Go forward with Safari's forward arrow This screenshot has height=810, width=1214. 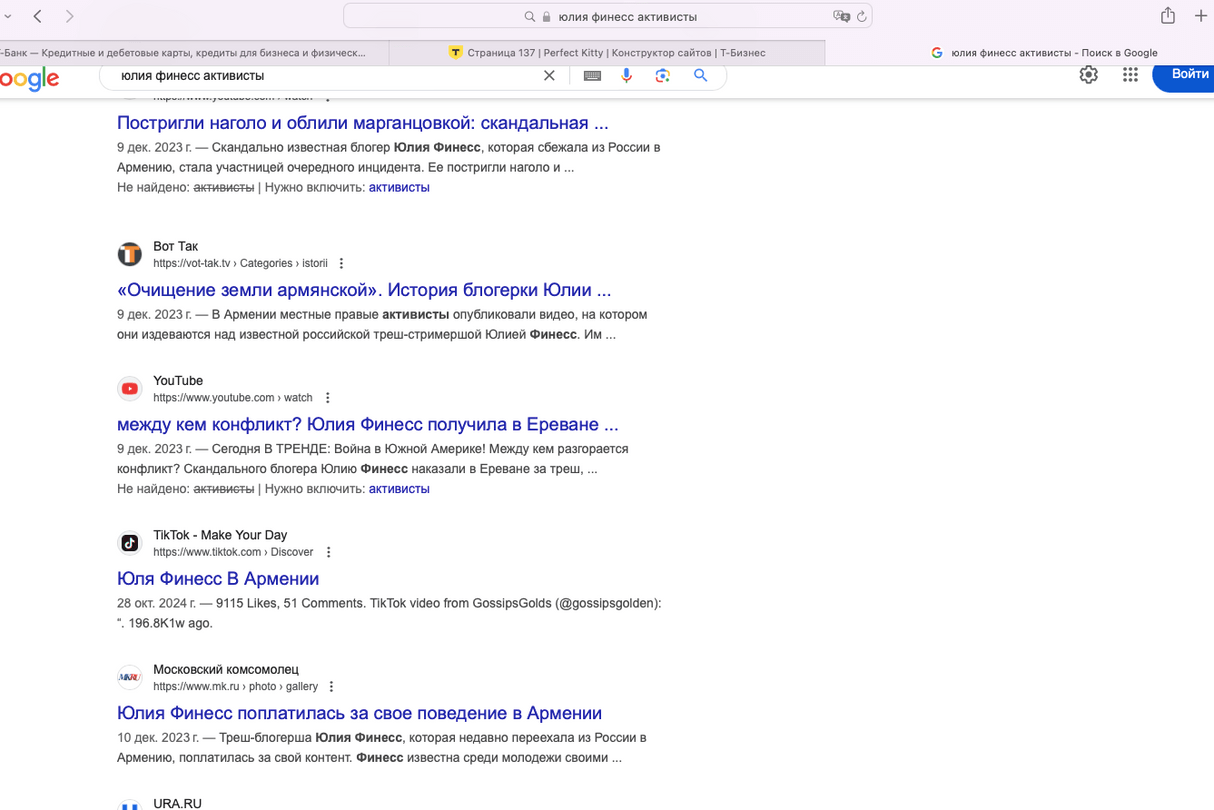coord(69,16)
